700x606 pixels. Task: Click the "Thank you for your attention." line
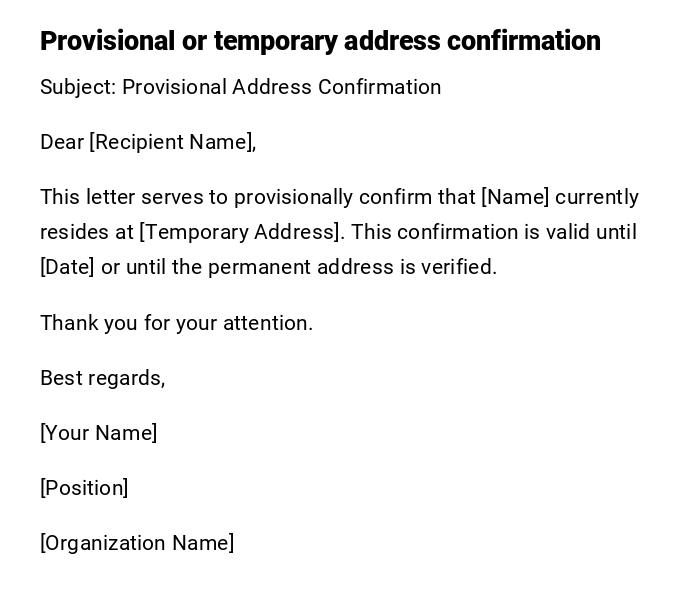click(x=176, y=323)
